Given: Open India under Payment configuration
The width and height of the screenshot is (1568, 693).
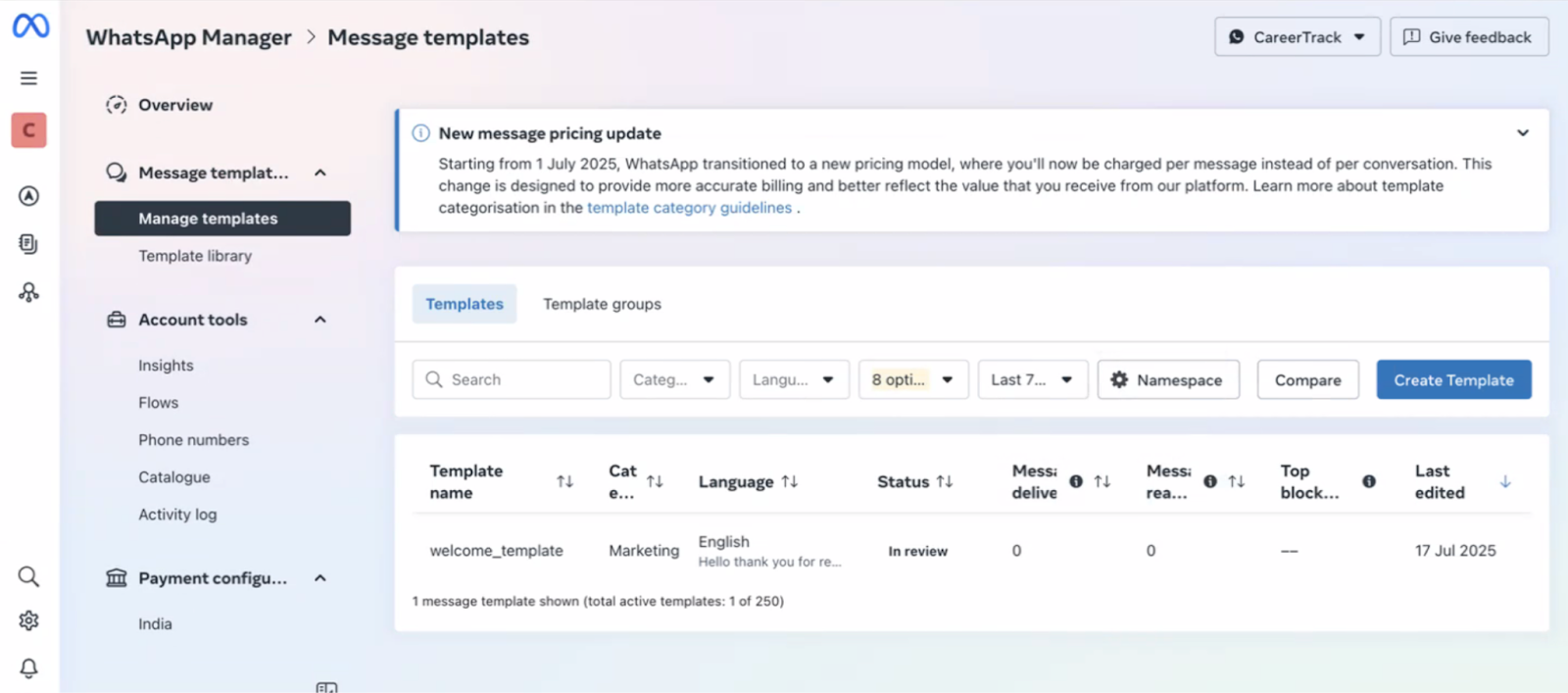Looking at the screenshot, I should pyautogui.click(x=155, y=624).
